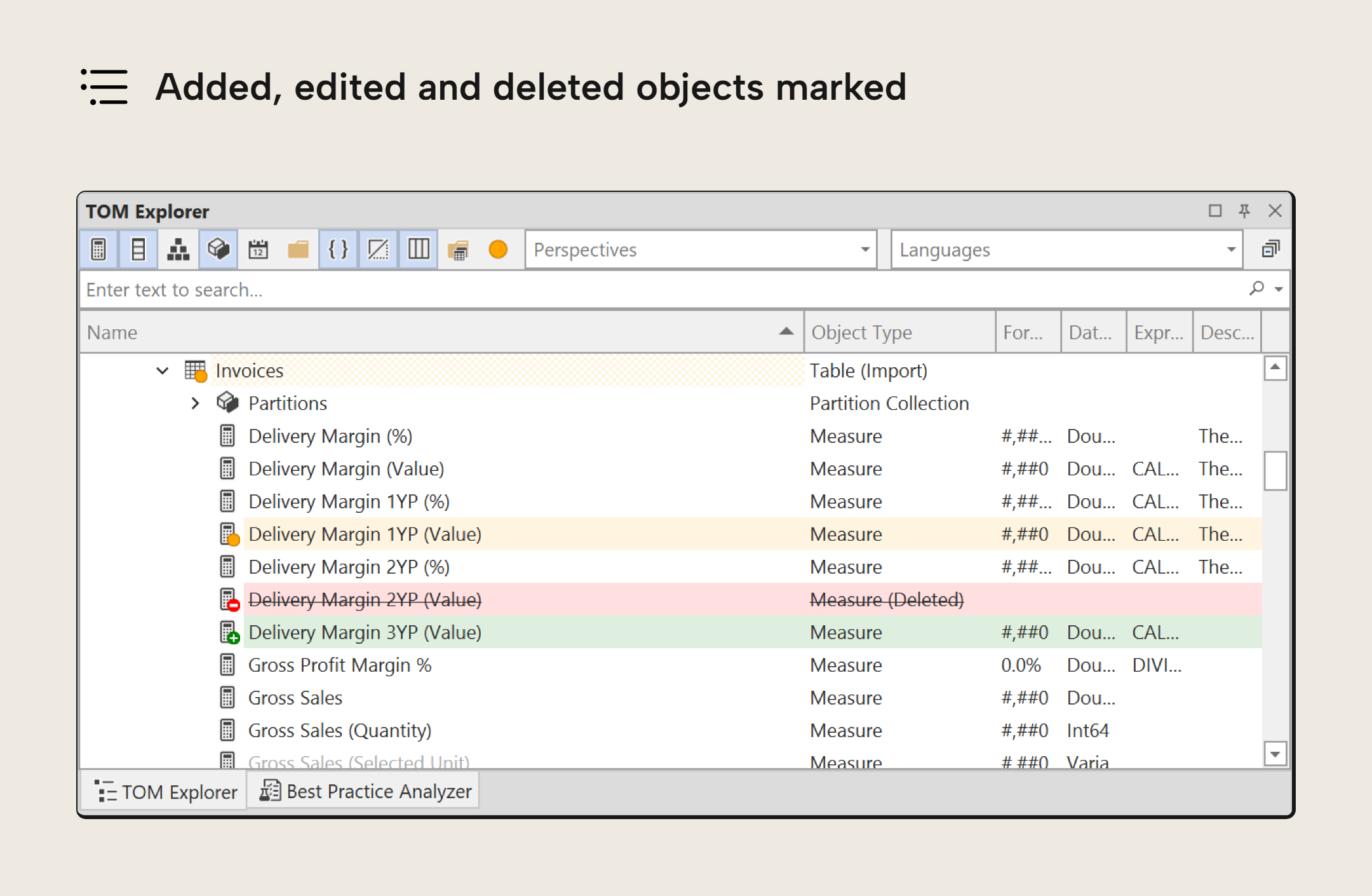Toggle the show columns filter icon
The image size is (1372, 896).
[138, 249]
